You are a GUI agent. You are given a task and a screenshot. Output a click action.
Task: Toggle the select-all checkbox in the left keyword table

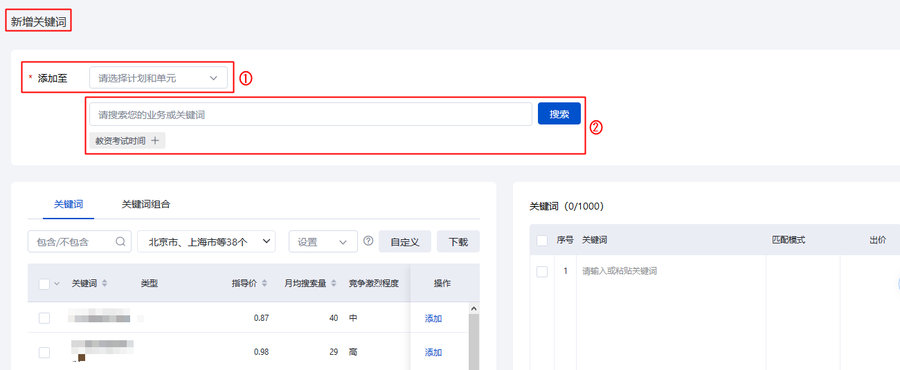pyautogui.click(x=44, y=283)
